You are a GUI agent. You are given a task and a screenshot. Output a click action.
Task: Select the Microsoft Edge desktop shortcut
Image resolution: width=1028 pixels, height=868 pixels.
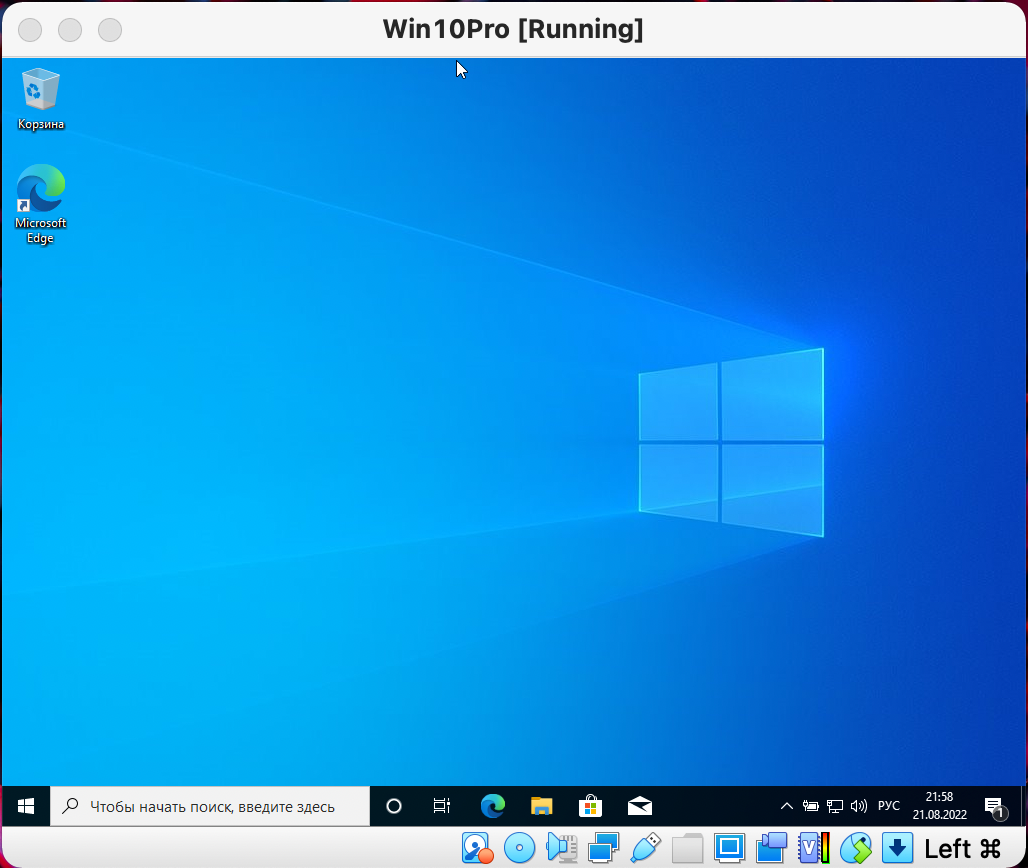(x=41, y=205)
